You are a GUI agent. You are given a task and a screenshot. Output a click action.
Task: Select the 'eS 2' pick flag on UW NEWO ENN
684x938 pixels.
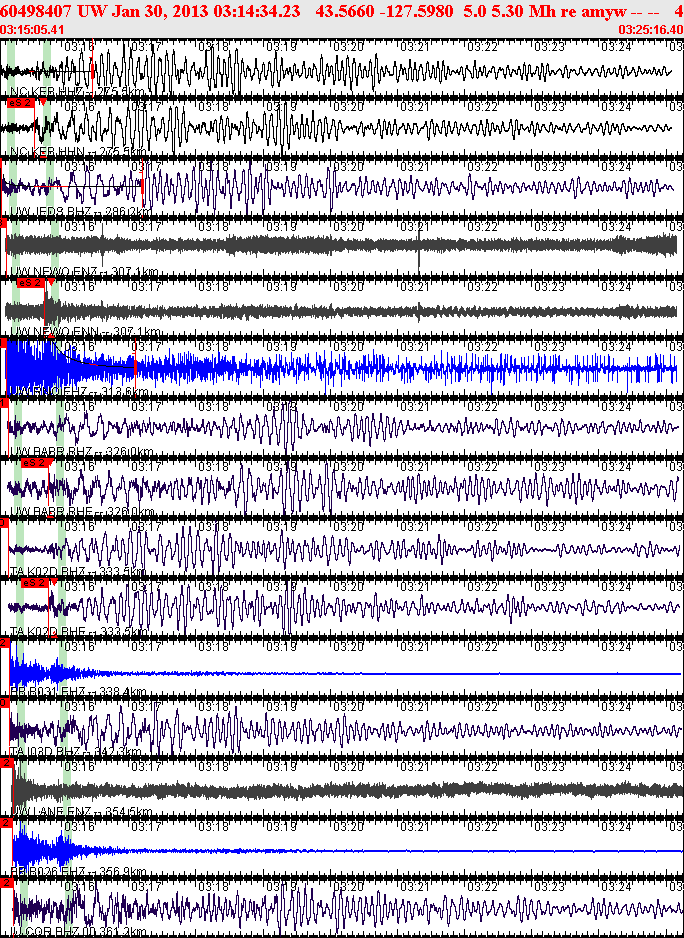(x=31, y=283)
